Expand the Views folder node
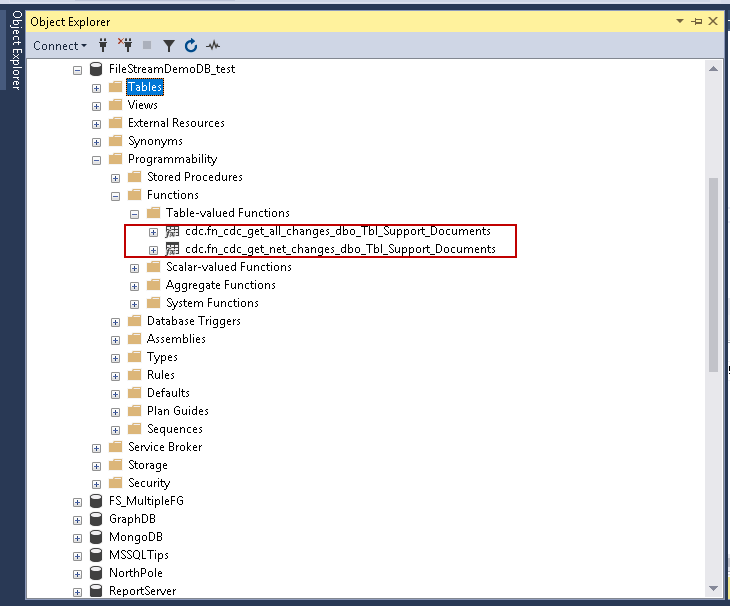The height and width of the screenshot is (606, 730). pos(96,107)
